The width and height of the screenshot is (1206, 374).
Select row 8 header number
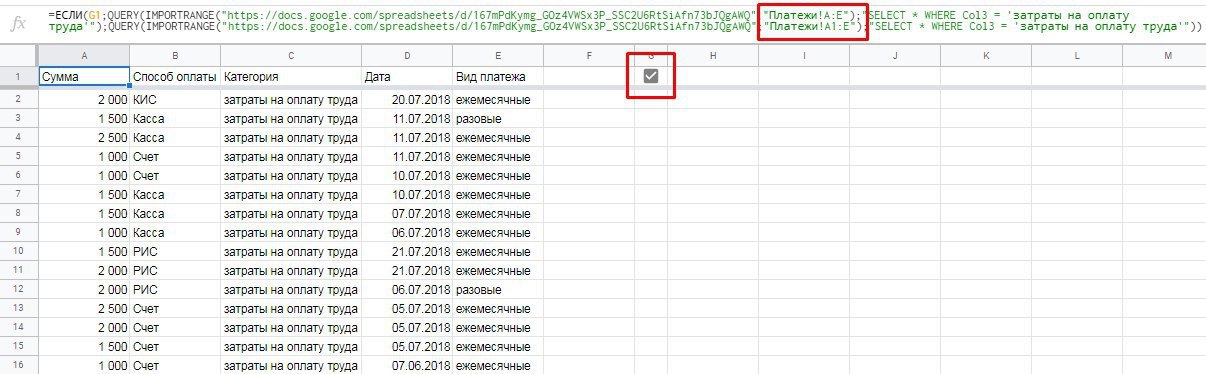click(19, 213)
